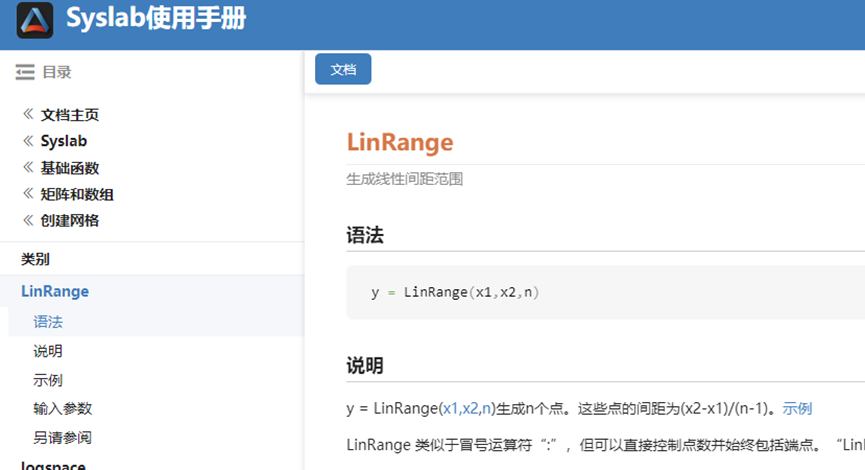This screenshot has width=865, height=470.
Task: Open the Syslab使用手册 title
Action: (156, 18)
